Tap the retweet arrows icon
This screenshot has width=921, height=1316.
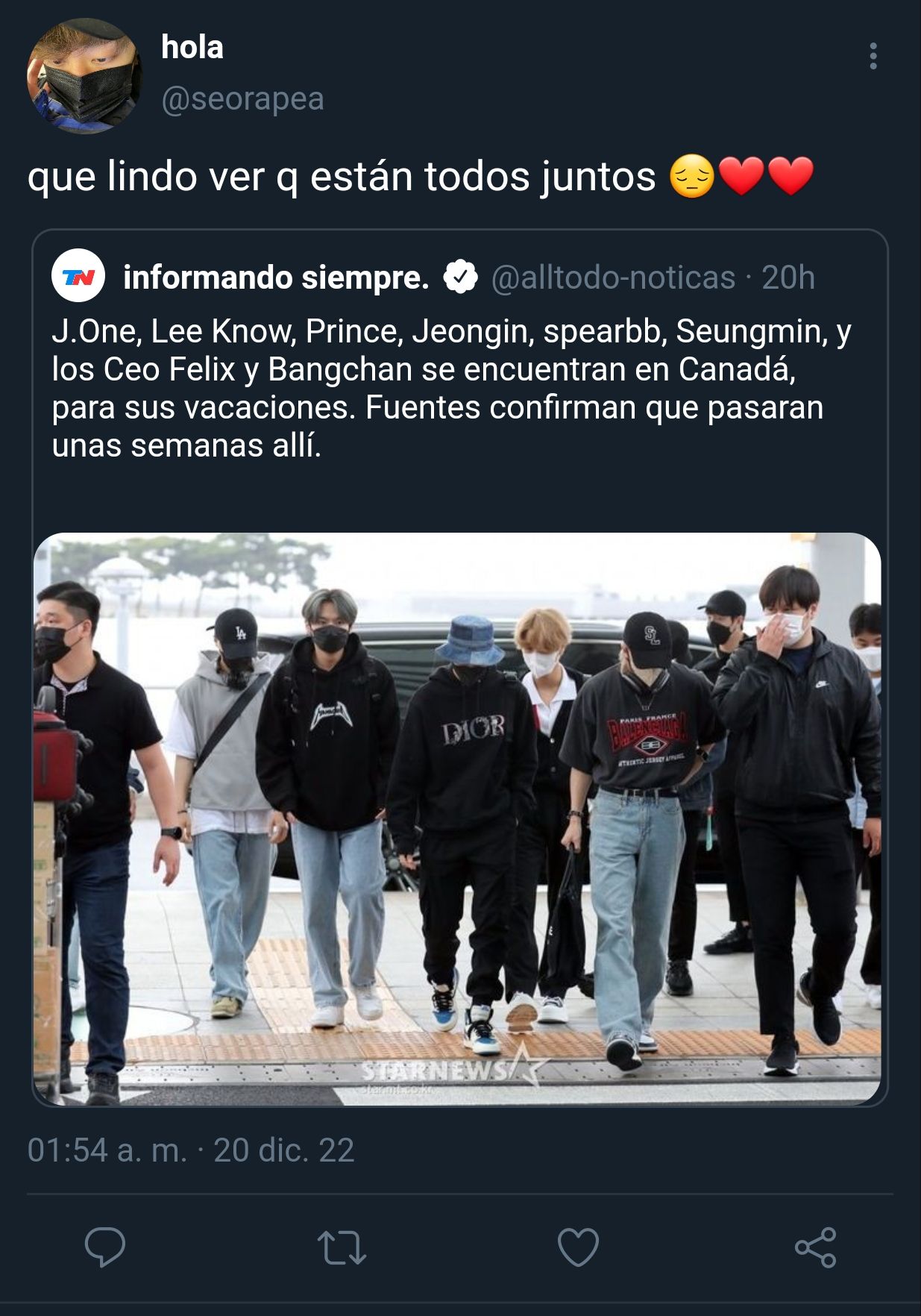342,1247
